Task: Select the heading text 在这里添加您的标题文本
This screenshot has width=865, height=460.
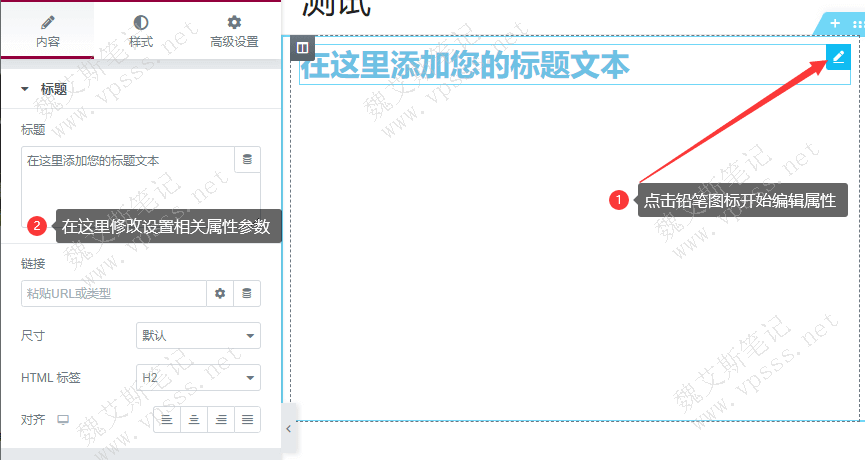Action: tap(464, 65)
